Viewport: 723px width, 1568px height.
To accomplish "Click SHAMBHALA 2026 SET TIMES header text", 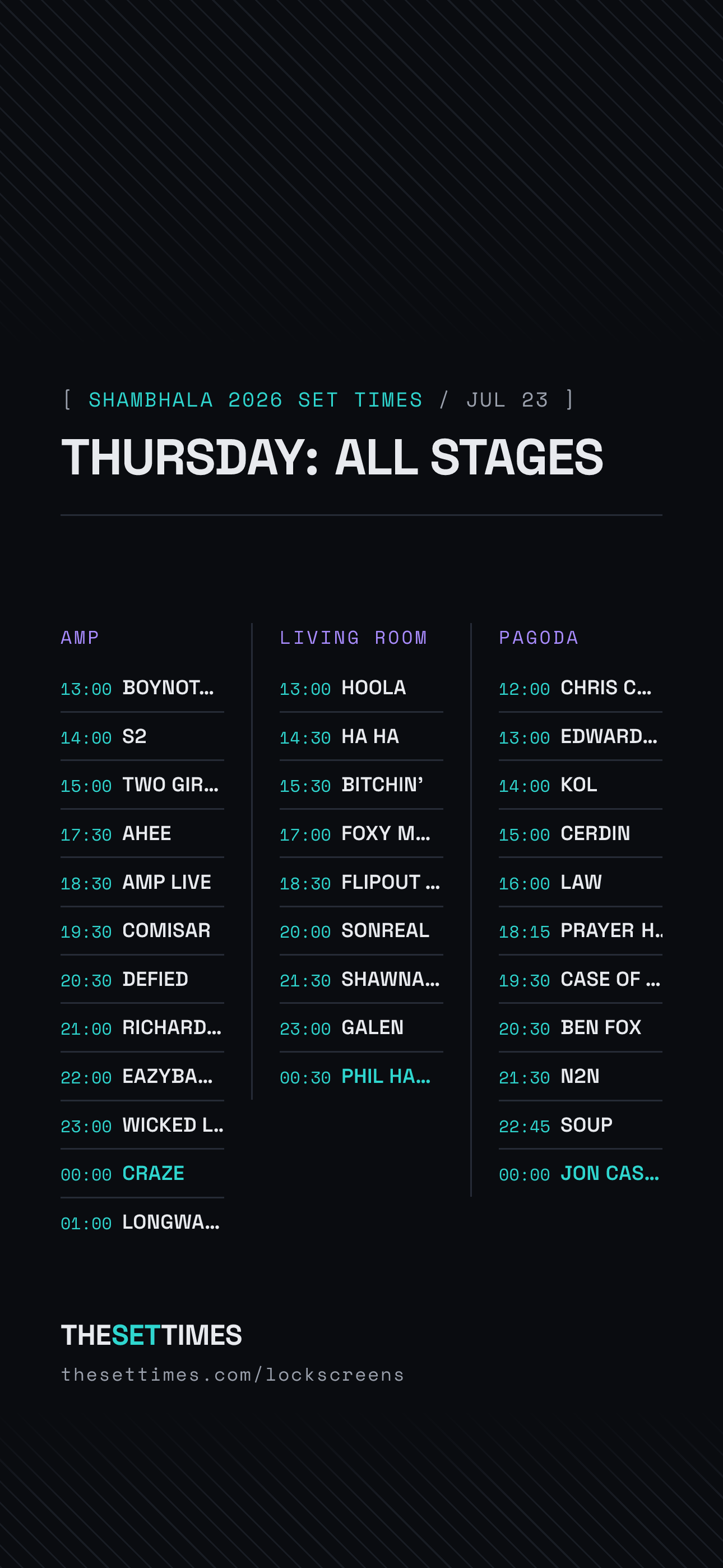I will pyautogui.click(x=256, y=400).
